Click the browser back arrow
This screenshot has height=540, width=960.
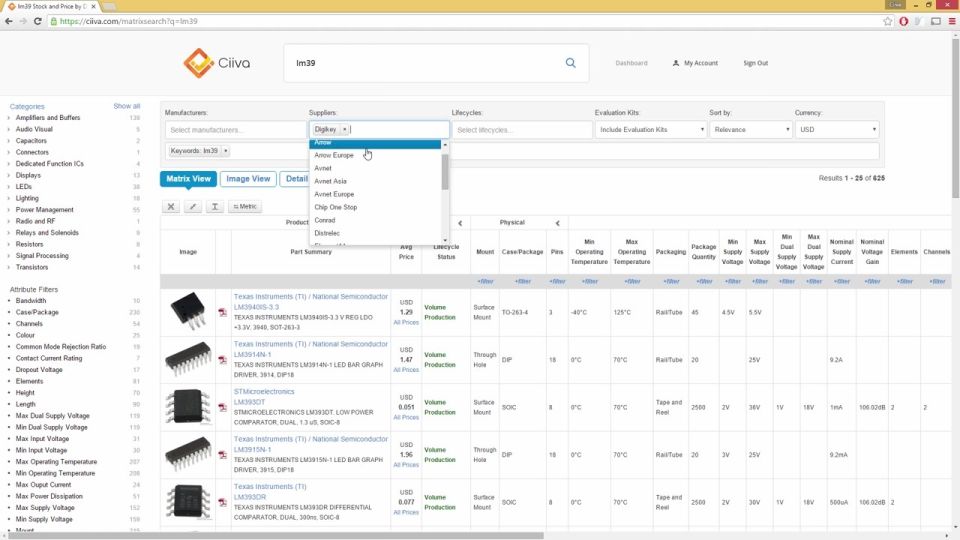(9, 21)
